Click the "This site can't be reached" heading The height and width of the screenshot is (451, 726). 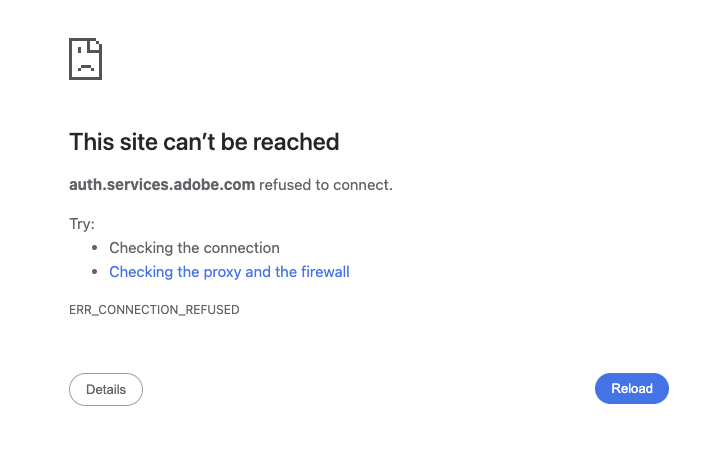pyautogui.click(x=204, y=142)
